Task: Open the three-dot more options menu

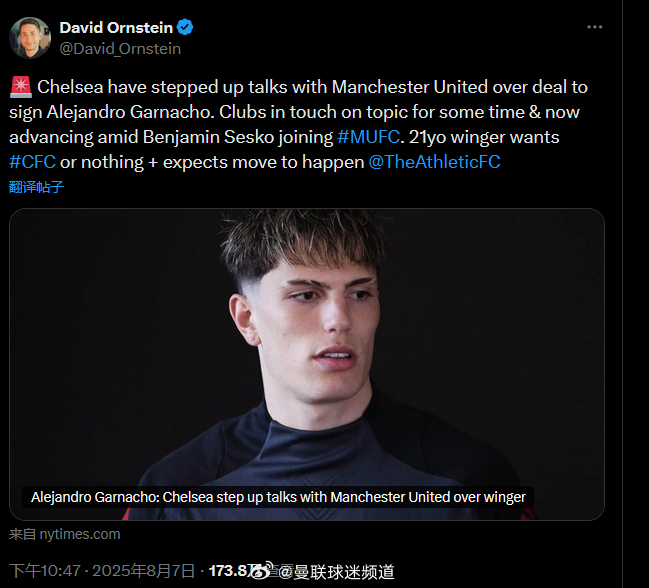Action: 594,27
